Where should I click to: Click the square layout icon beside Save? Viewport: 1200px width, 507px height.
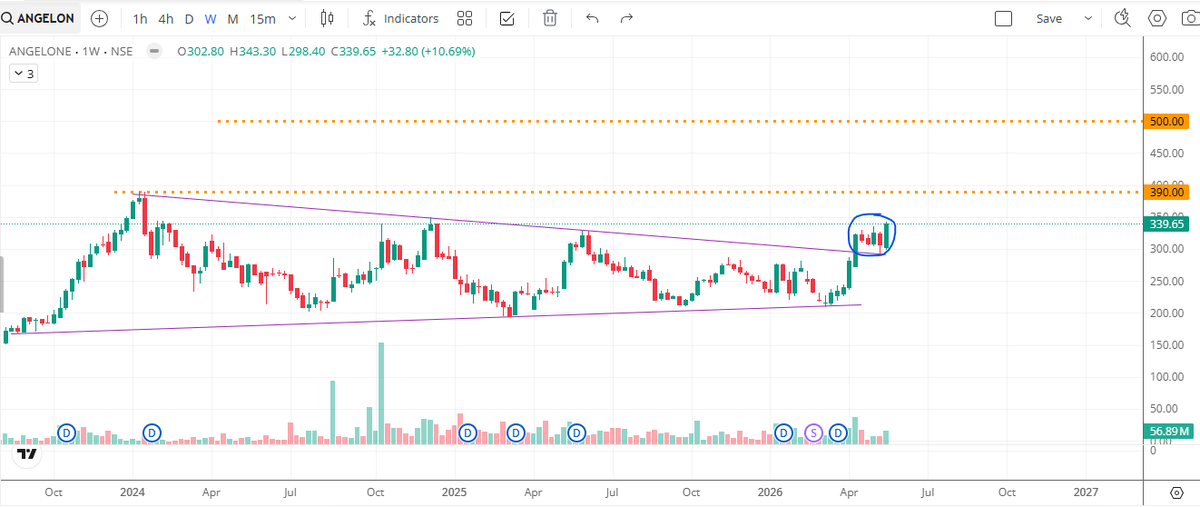tap(1004, 18)
